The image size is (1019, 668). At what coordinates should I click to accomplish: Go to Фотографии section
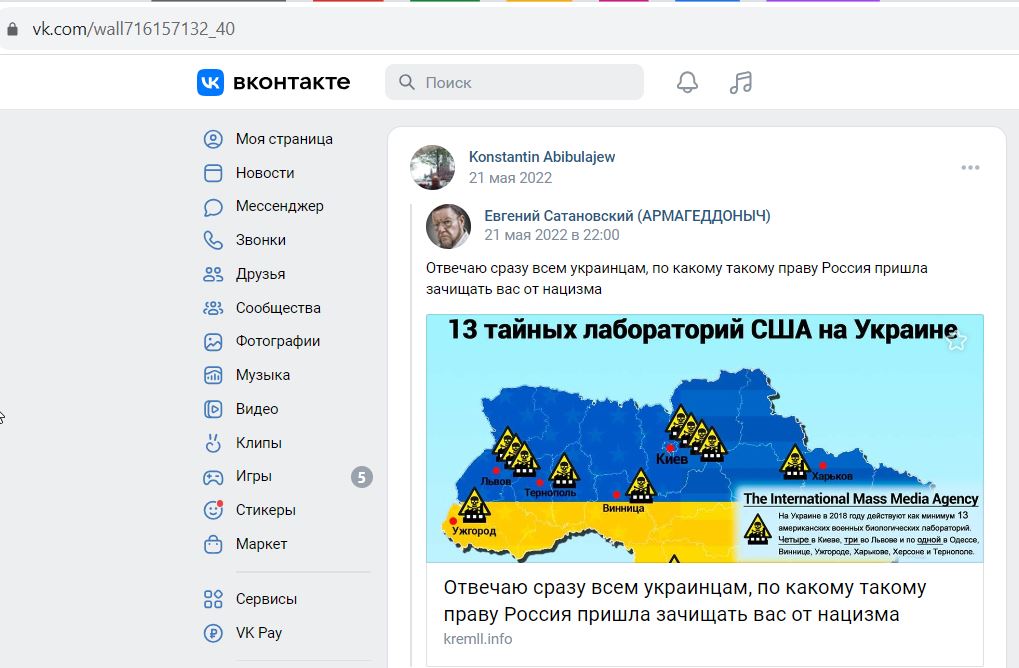[278, 341]
